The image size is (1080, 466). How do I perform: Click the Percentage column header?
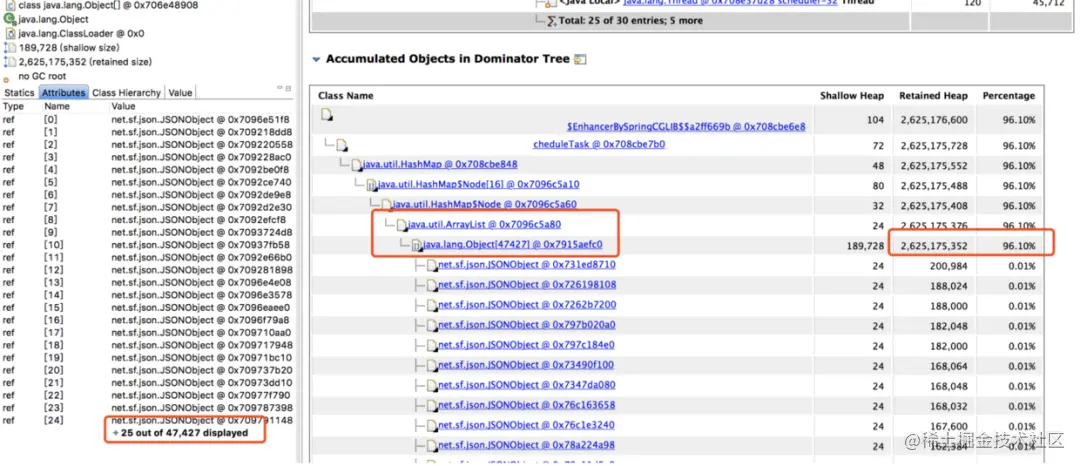pyautogui.click(x=1008, y=96)
